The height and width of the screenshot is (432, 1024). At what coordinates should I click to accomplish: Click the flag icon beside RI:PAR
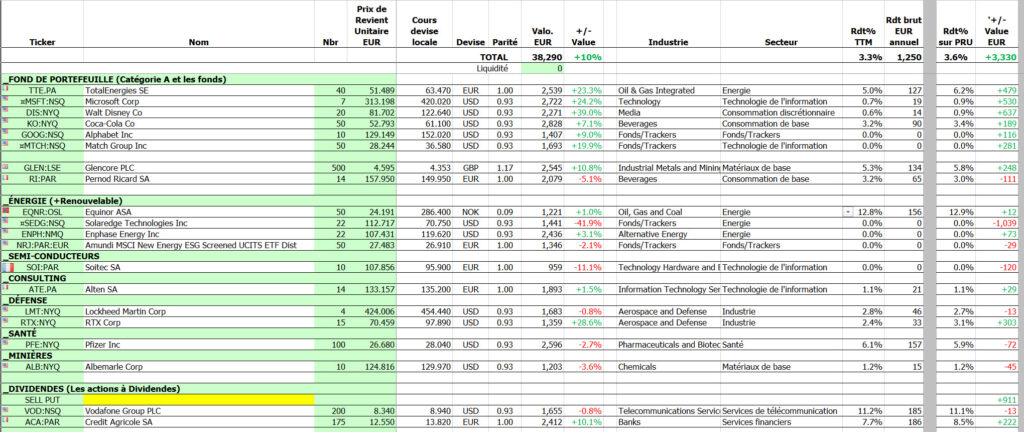pyautogui.click(x=5, y=177)
